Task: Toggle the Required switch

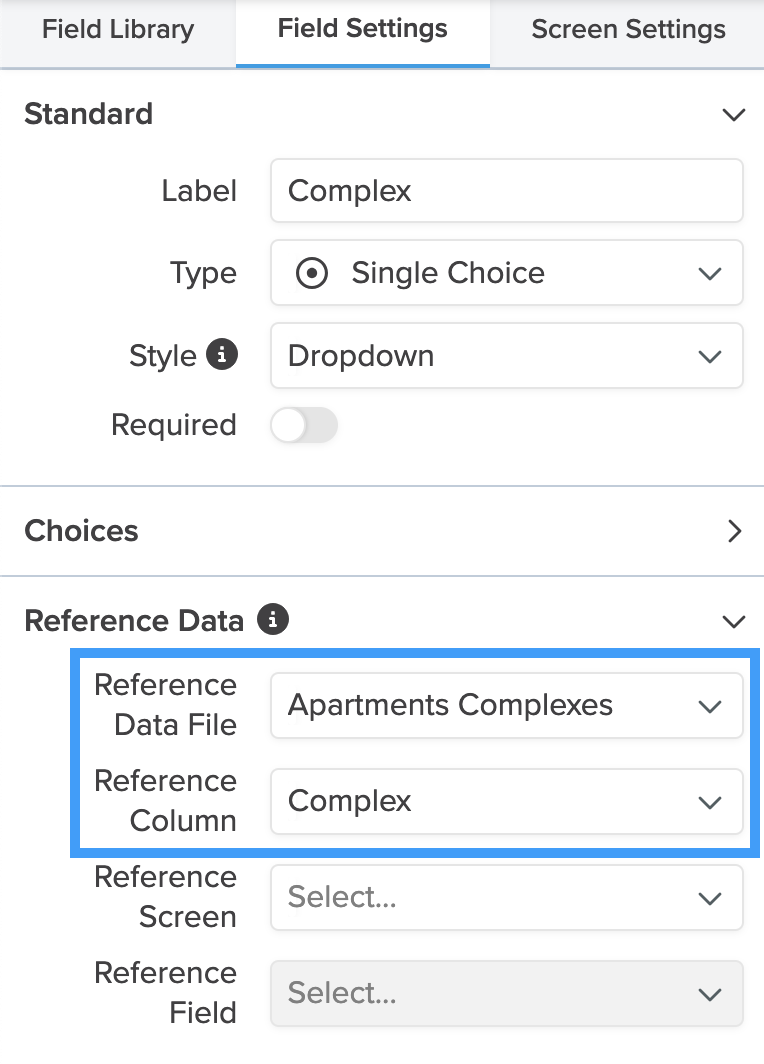Action: 304,425
